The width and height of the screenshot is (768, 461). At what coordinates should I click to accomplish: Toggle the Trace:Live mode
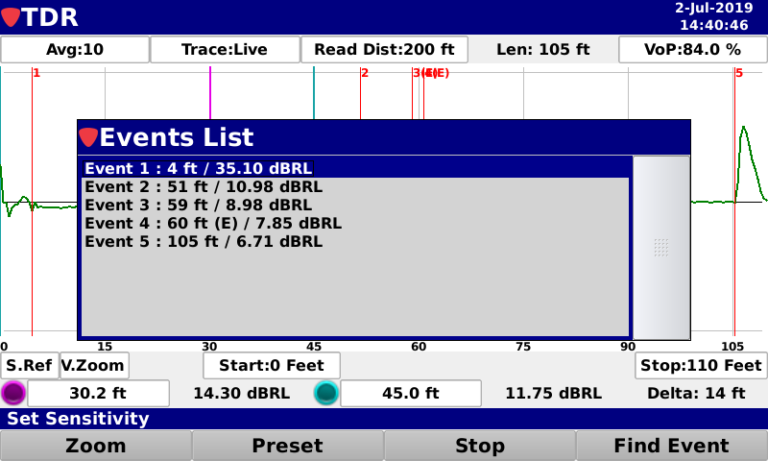(224, 50)
